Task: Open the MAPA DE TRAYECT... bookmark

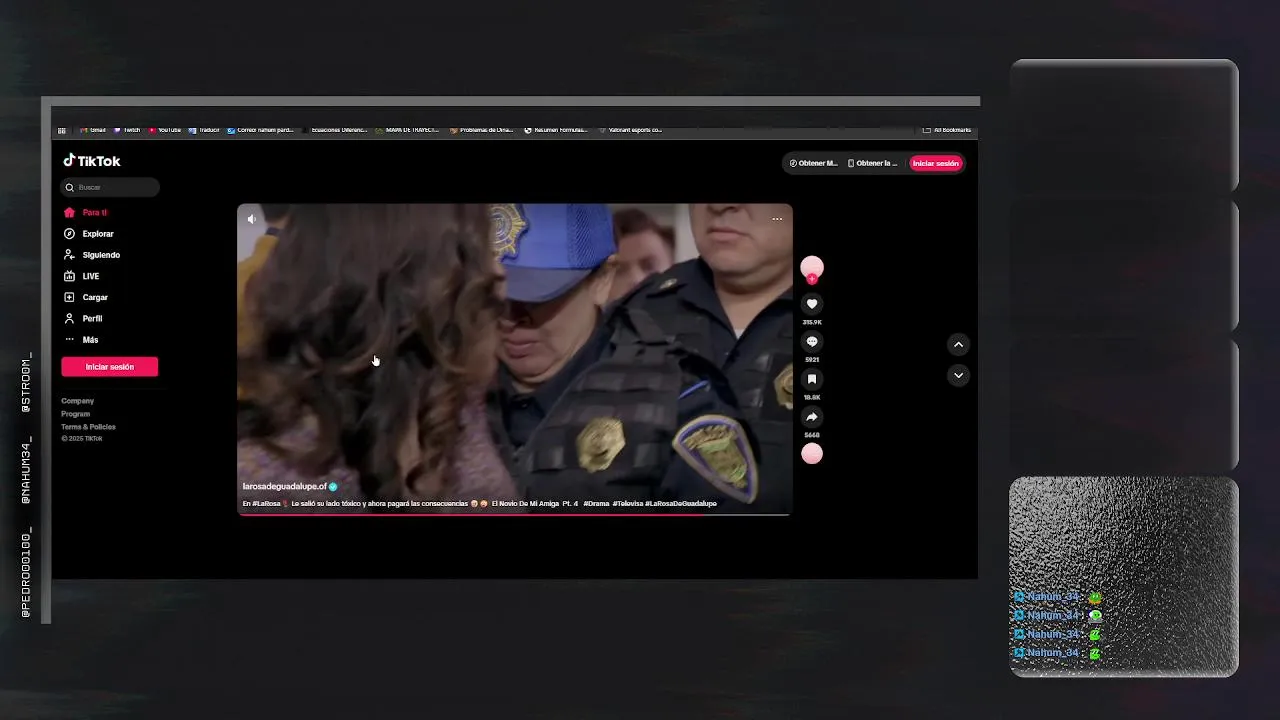Action: coord(408,130)
